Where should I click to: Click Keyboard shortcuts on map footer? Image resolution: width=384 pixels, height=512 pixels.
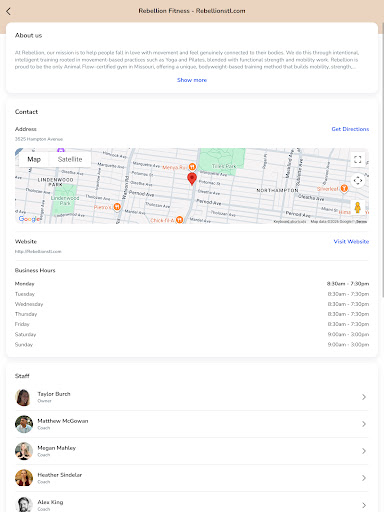point(289,221)
